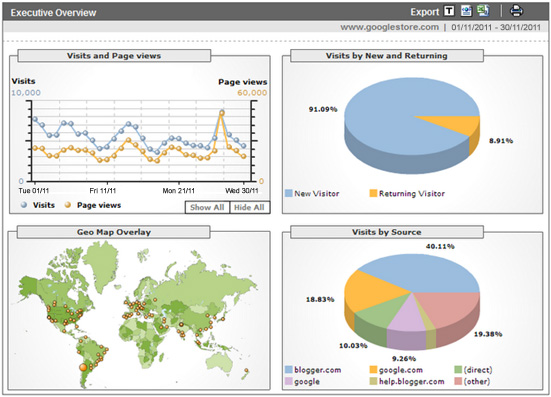Select the blogger.com legend entry

[x=313, y=370]
